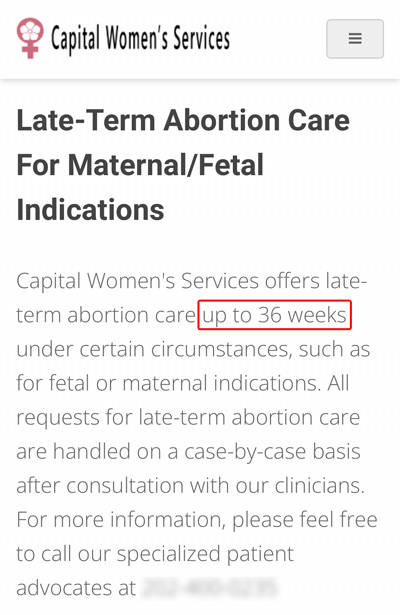
Task: Select the "Late-Term Abortion Care" heading line
Action: point(183,120)
